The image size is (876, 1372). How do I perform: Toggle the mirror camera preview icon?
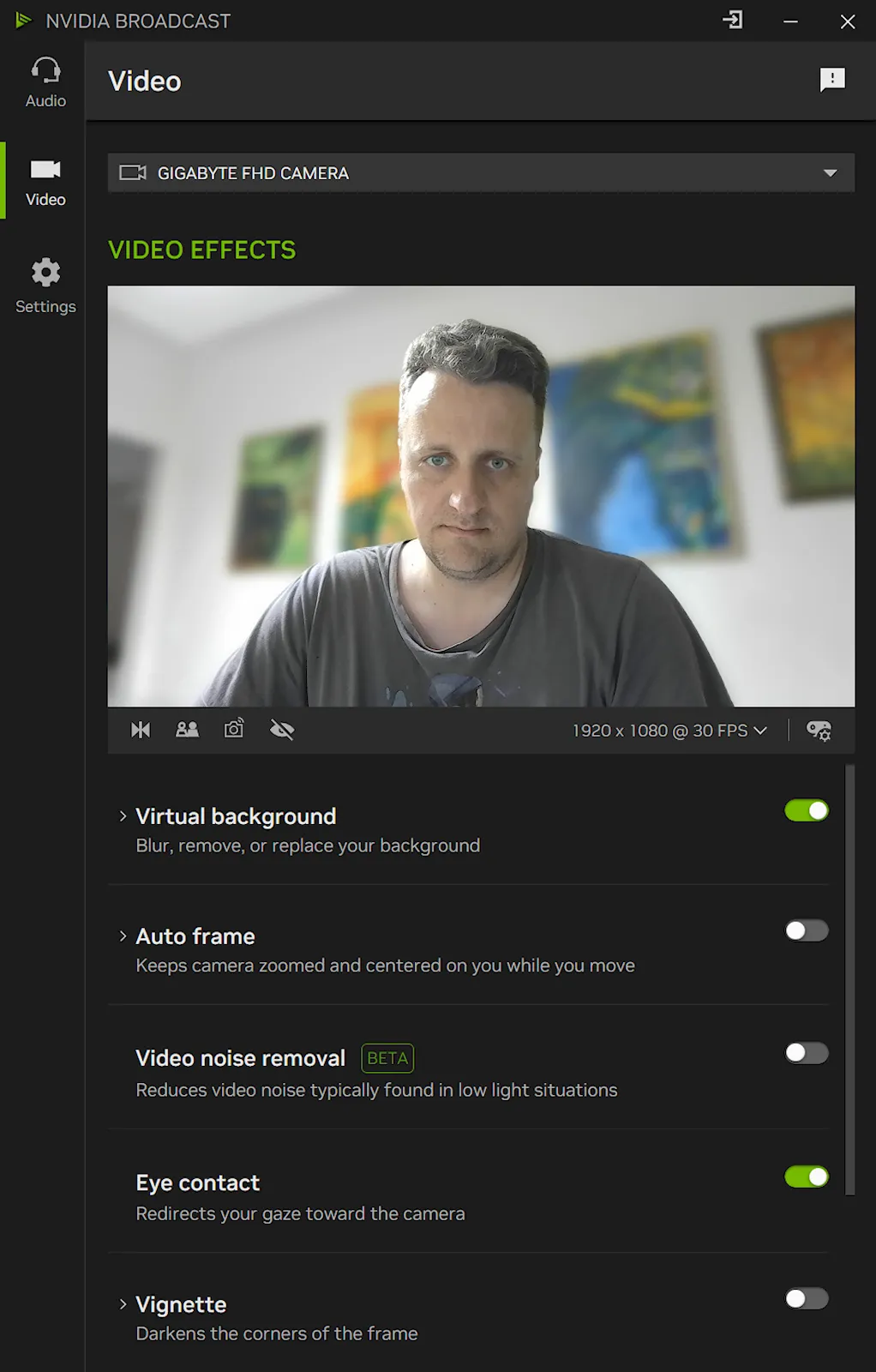[x=141, y=730]
